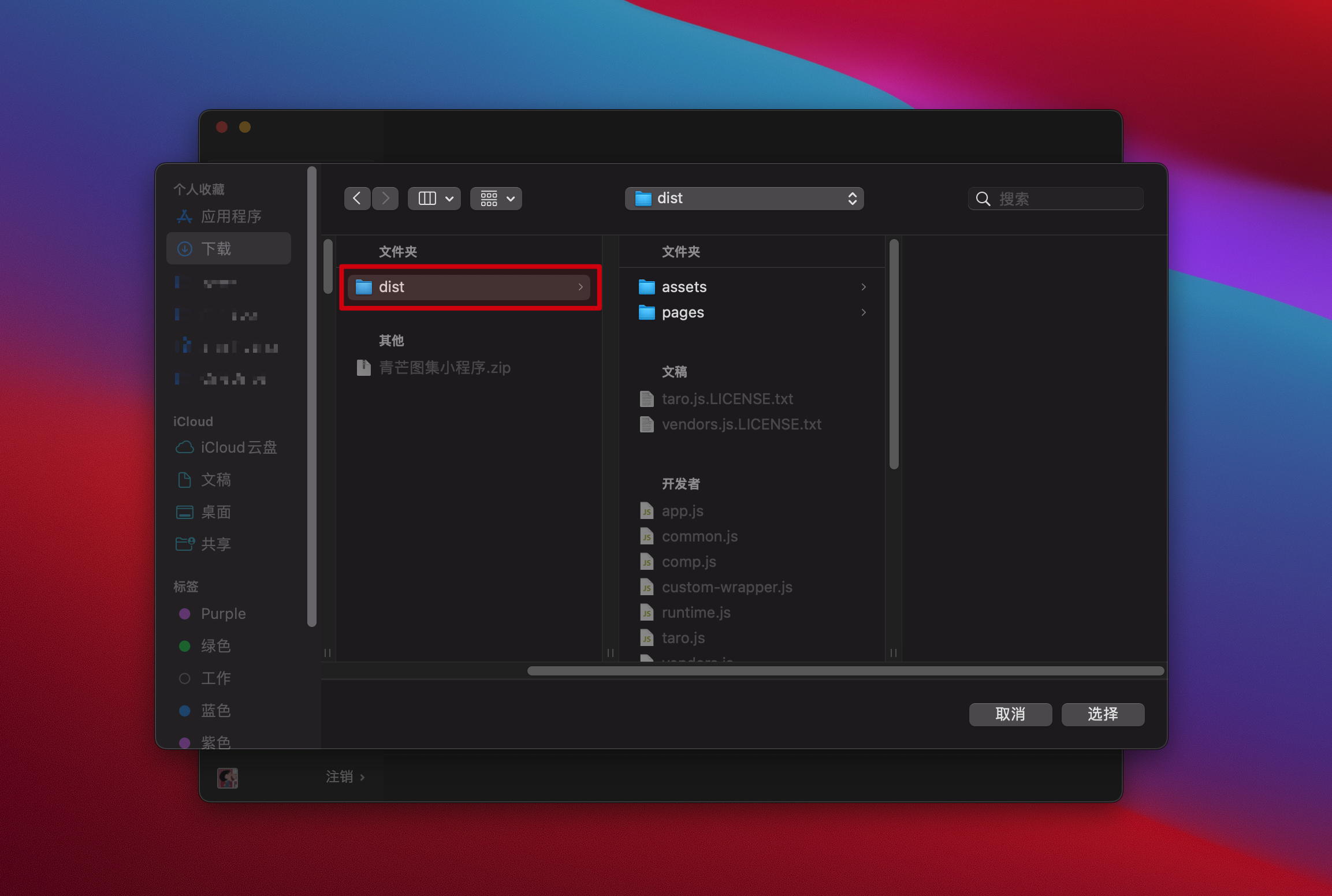Expand pages with its chevron
Image resolution: width=1332 pixels, height=896 pixels.
864,312
